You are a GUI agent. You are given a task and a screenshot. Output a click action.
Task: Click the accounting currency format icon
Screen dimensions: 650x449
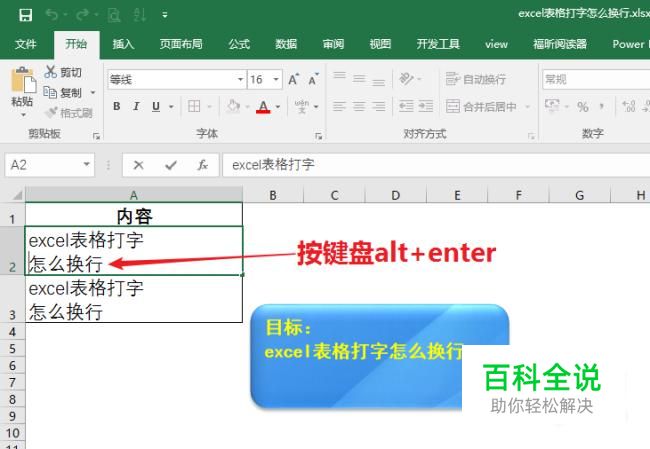click(552, 107)
